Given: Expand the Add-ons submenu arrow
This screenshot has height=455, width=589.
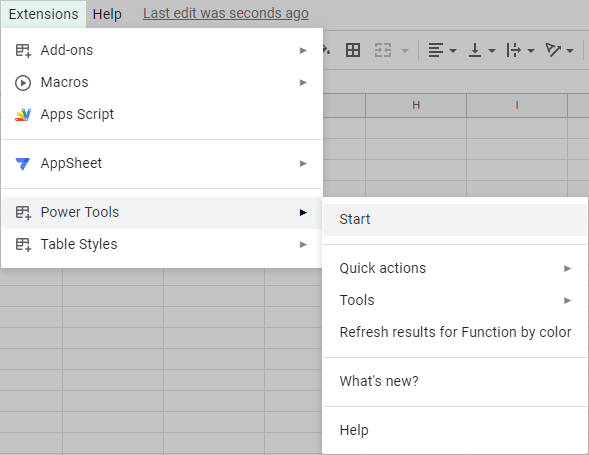Looking at the screenshot, I should point(303,50).
